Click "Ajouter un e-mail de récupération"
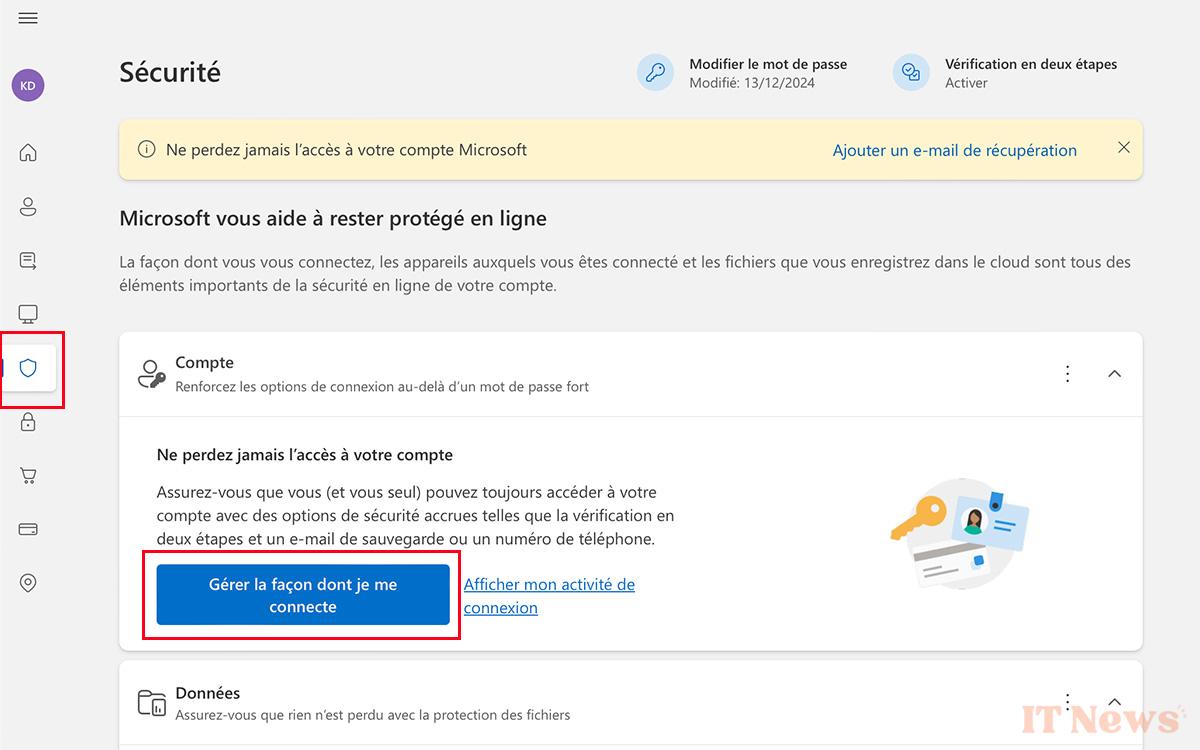The image size is (1200, 750). tap(954, 151)
